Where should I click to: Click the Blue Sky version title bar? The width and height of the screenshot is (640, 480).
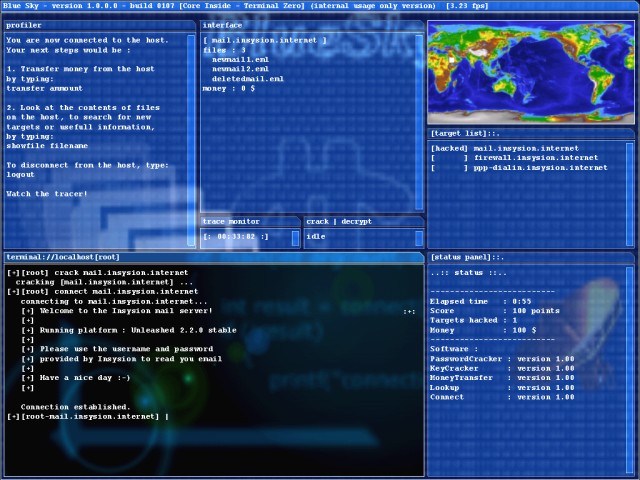(x=320, y=6)
